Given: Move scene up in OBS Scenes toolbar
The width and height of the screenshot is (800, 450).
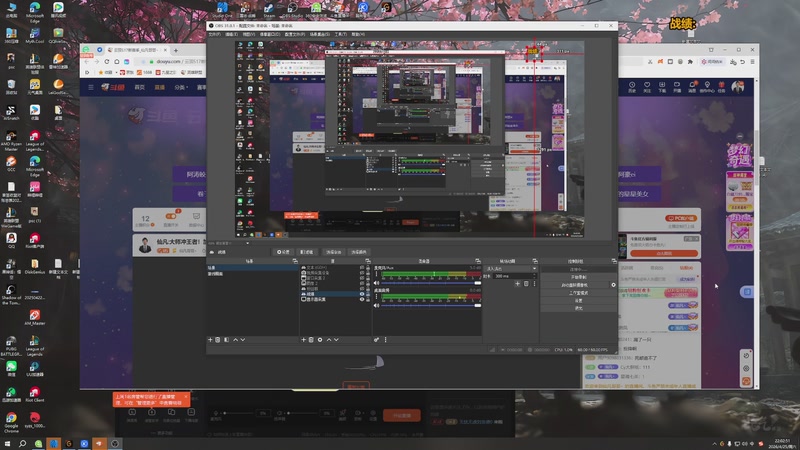Looking at the screenshot, I should 235,340.
